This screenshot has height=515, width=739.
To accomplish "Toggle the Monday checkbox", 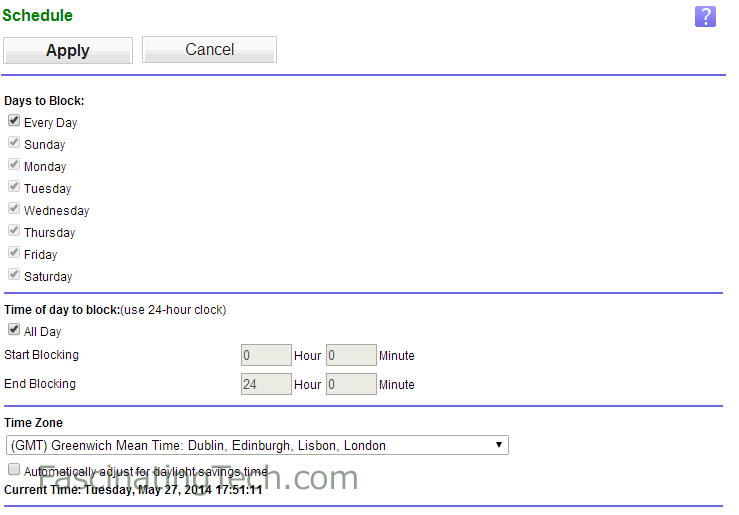I will pyautogui.click(x=14, y=164).
